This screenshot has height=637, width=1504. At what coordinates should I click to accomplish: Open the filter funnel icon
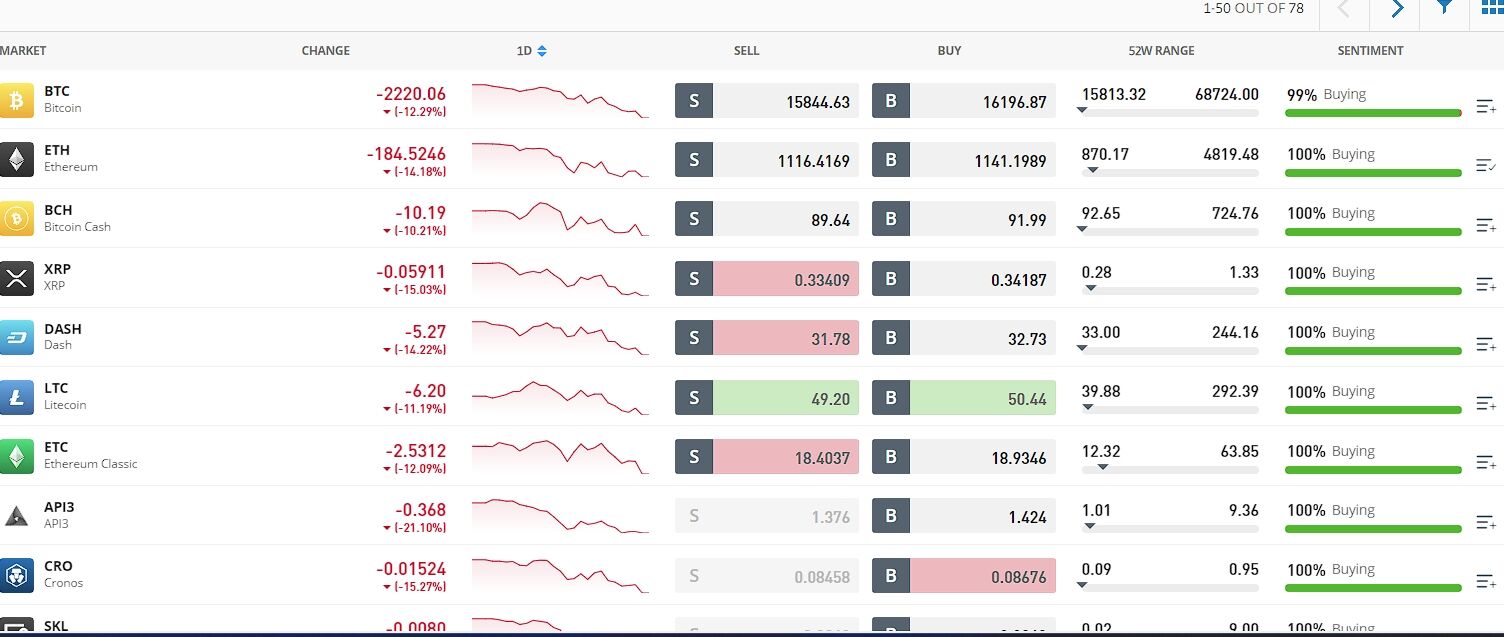pyautogui.click(x=1445, y=8)
